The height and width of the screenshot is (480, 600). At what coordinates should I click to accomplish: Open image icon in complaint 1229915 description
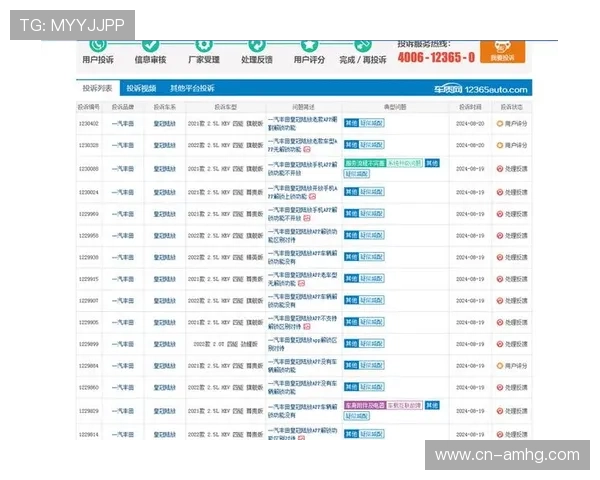pos(302,283)
